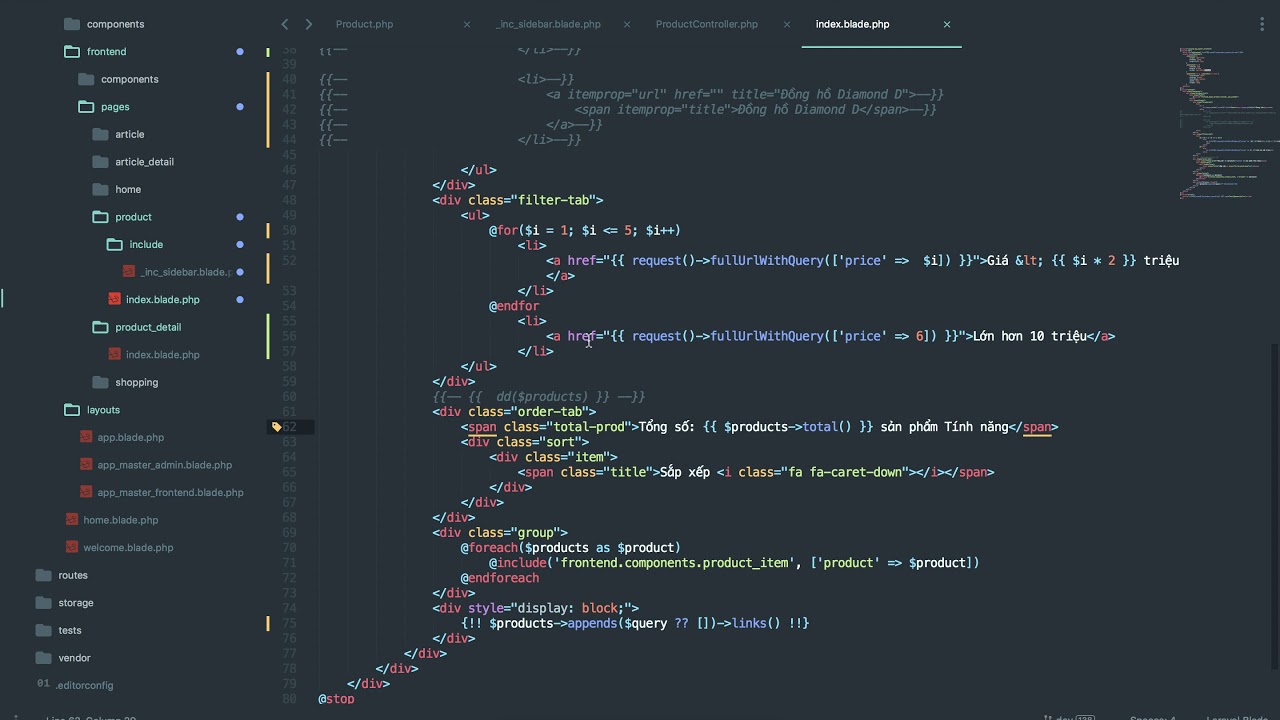Expand the routes folder
The image size is (1280, 720).
(x=44, y=575)
